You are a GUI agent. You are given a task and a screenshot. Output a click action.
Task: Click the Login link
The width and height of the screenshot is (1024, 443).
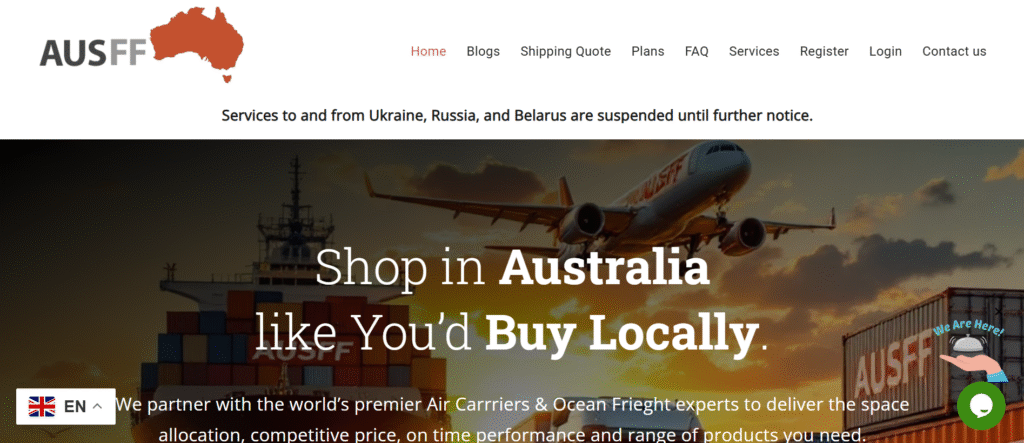pyautogui.click(x=886, y=51)
